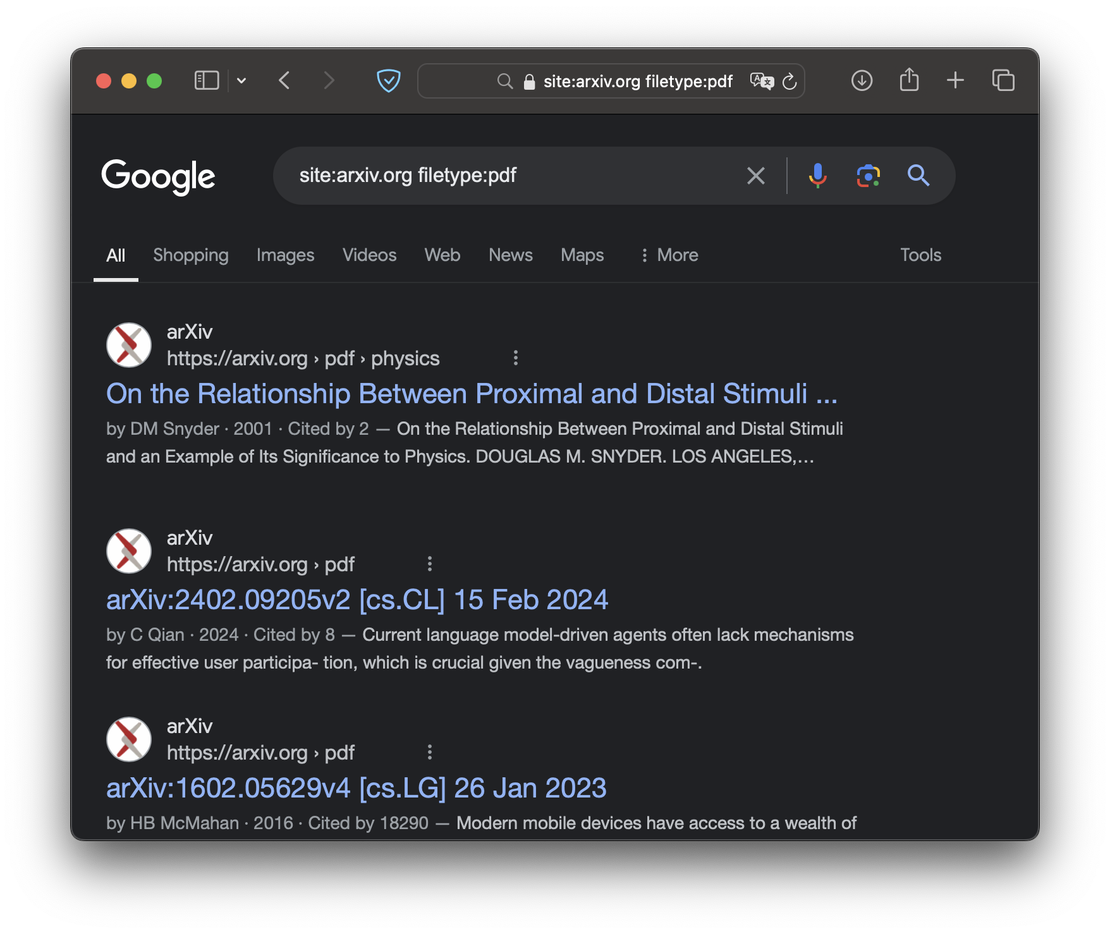The image size is (1110, 934).
Task: Open the three-dot menu on the Snyder result
Action: (x=515, y=357)
